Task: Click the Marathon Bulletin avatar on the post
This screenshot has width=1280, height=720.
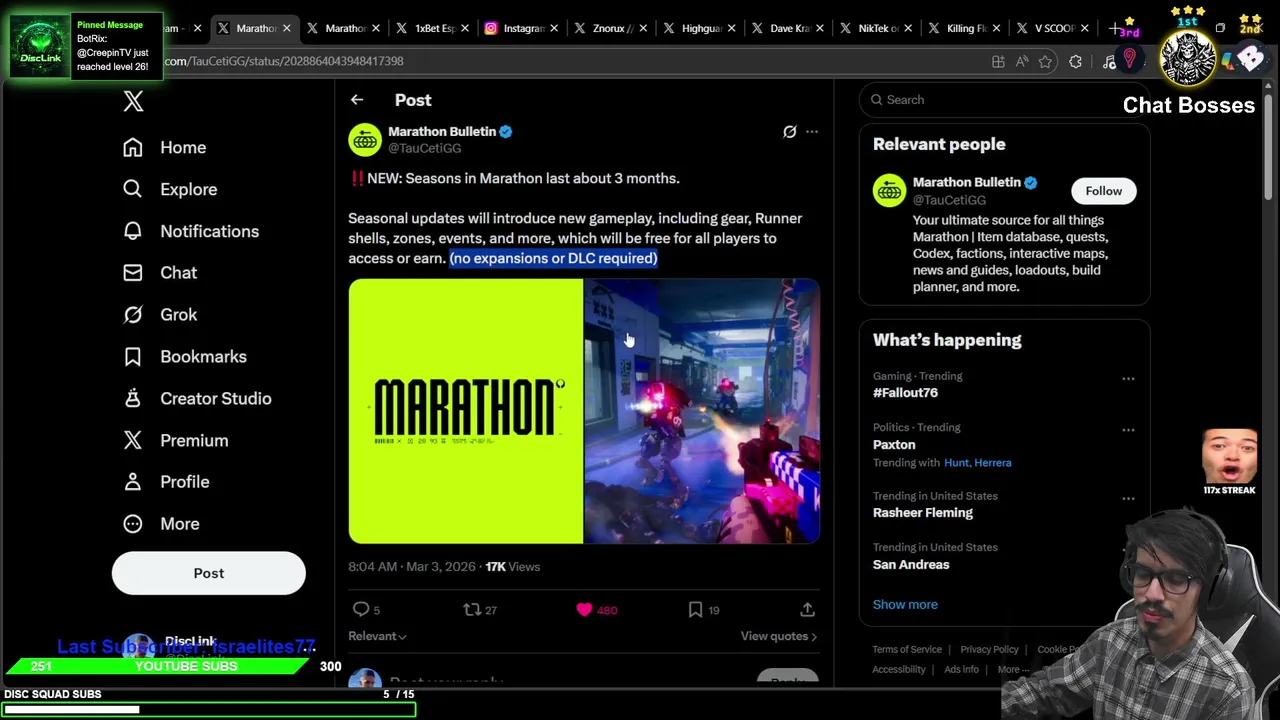Action: (x=365, y=140)
